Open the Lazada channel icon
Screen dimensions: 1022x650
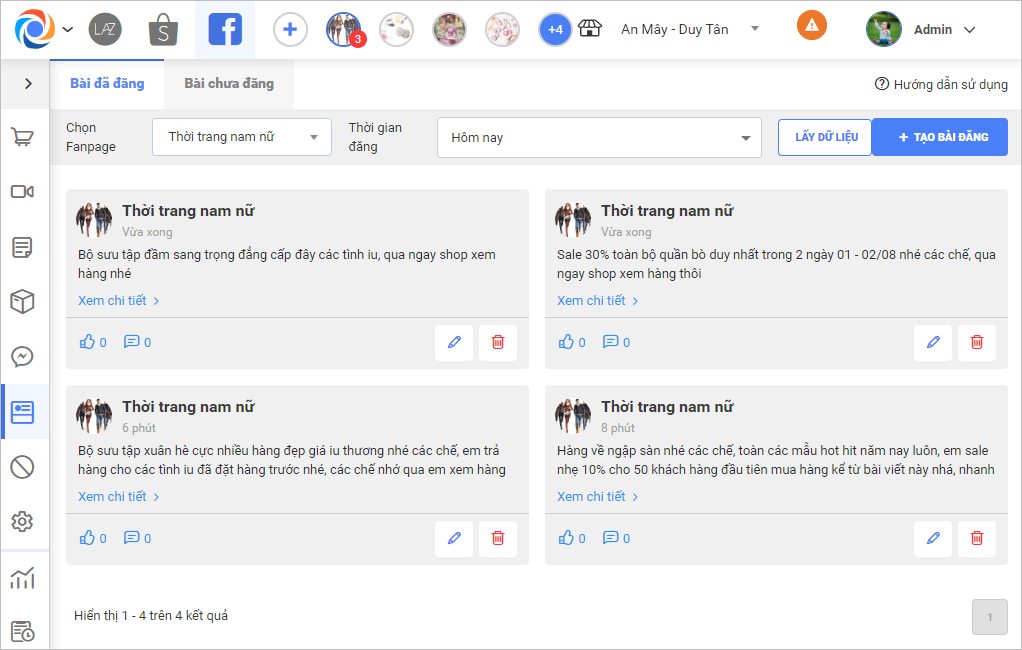point(105,29)
